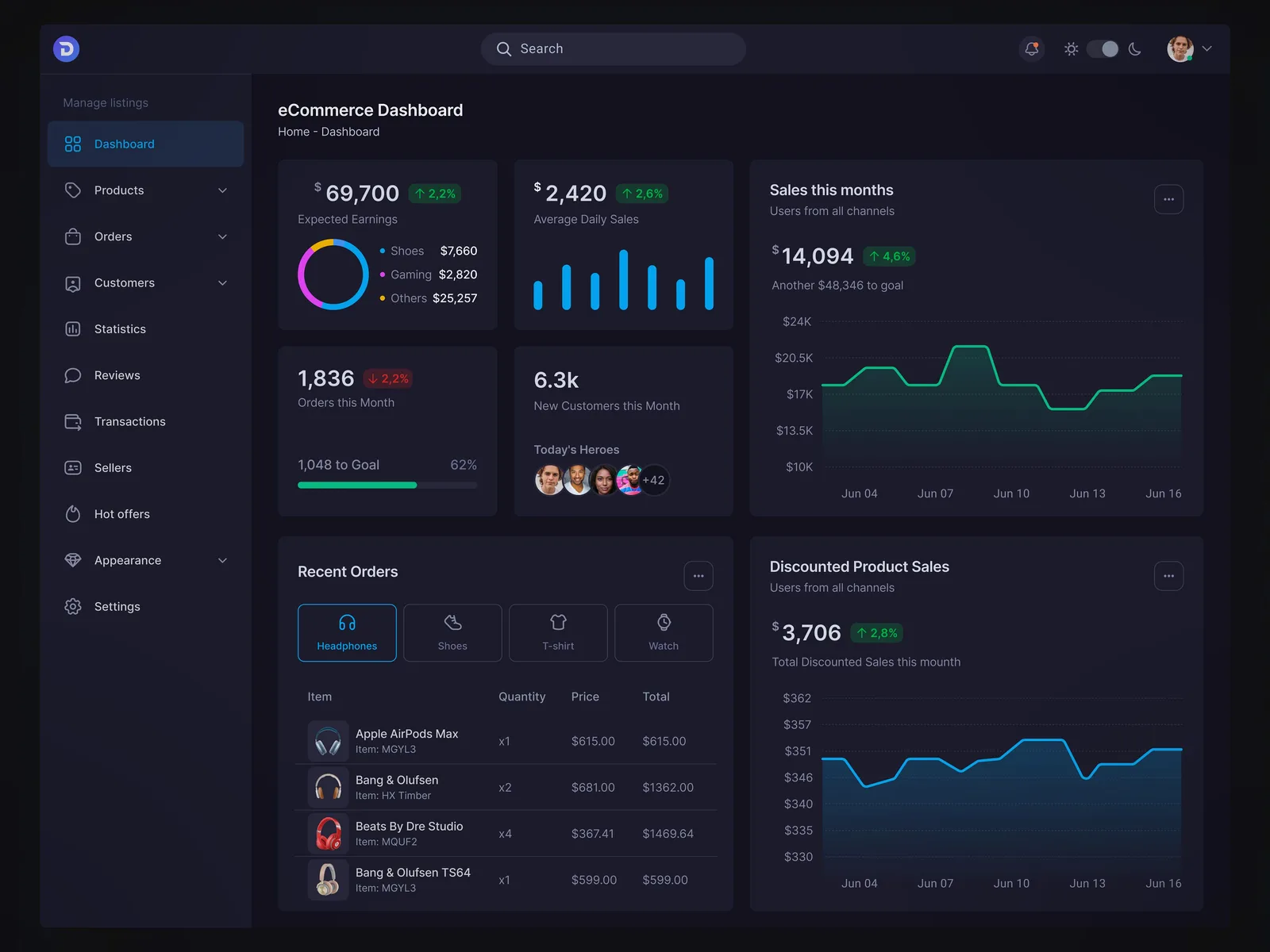Click the Statistics chart icon

[x=73, y=329]
